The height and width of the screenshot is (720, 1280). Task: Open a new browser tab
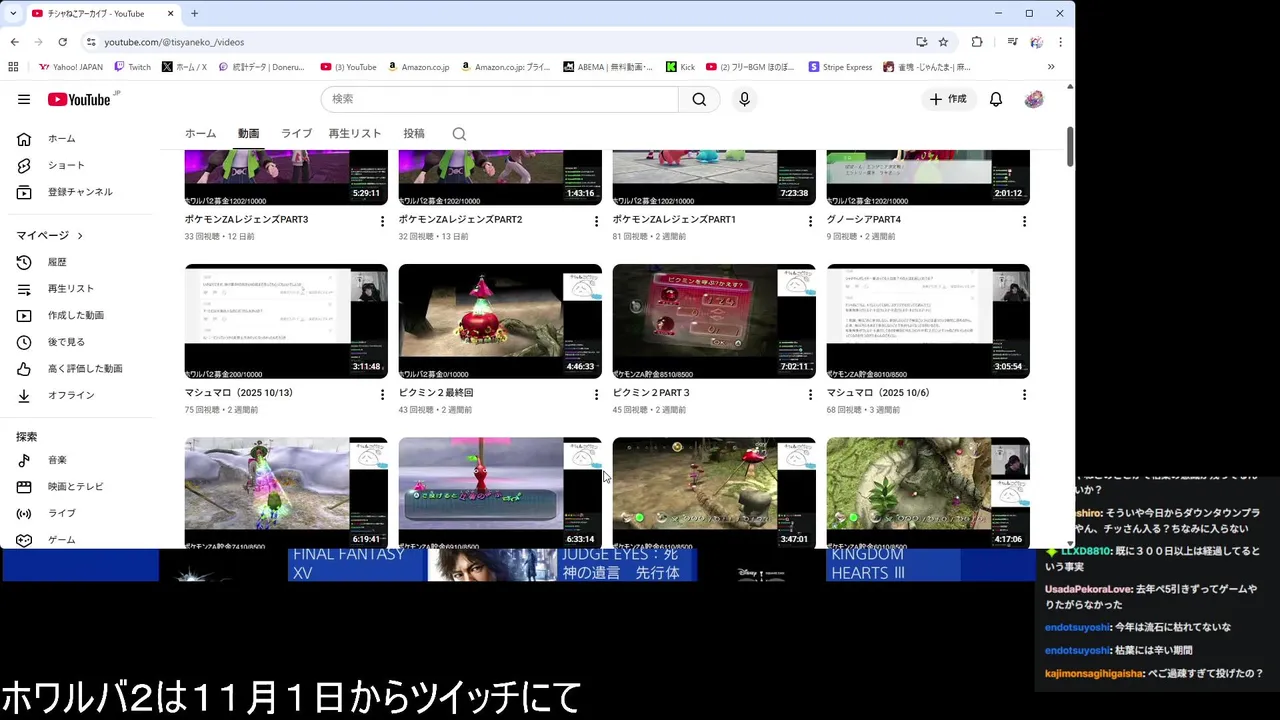(x=194, y=13)
